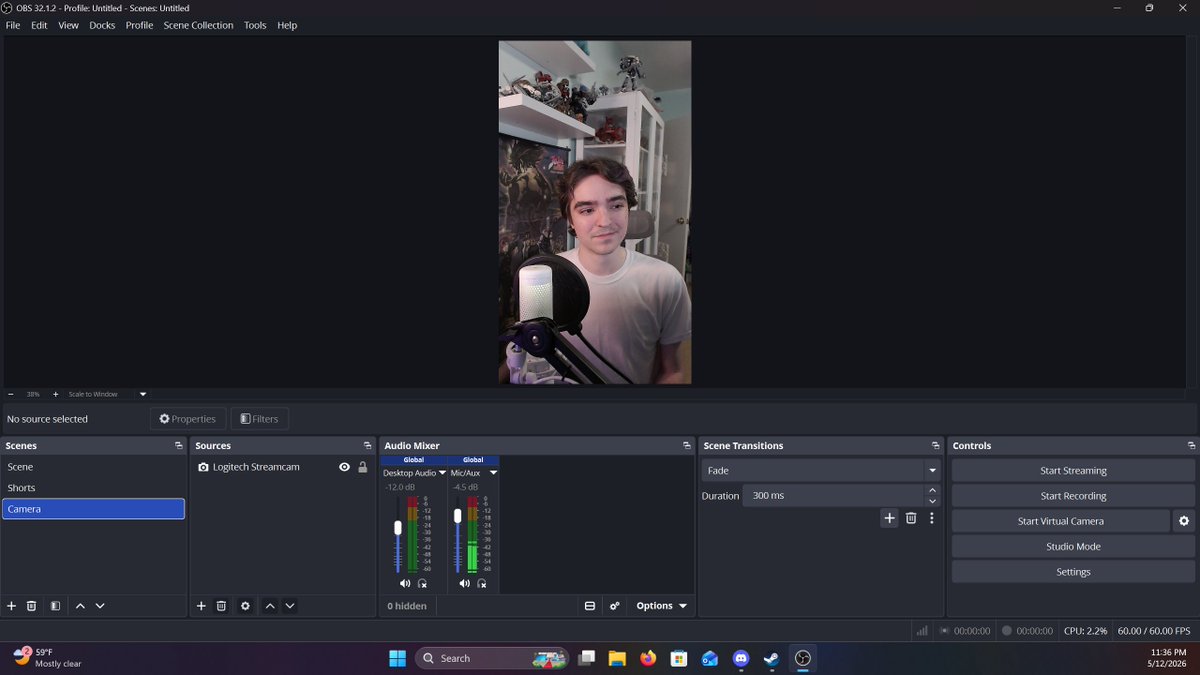This screenshot has height=675, width=1200.
Task: Open the File menu
Action: pos(13,25)
